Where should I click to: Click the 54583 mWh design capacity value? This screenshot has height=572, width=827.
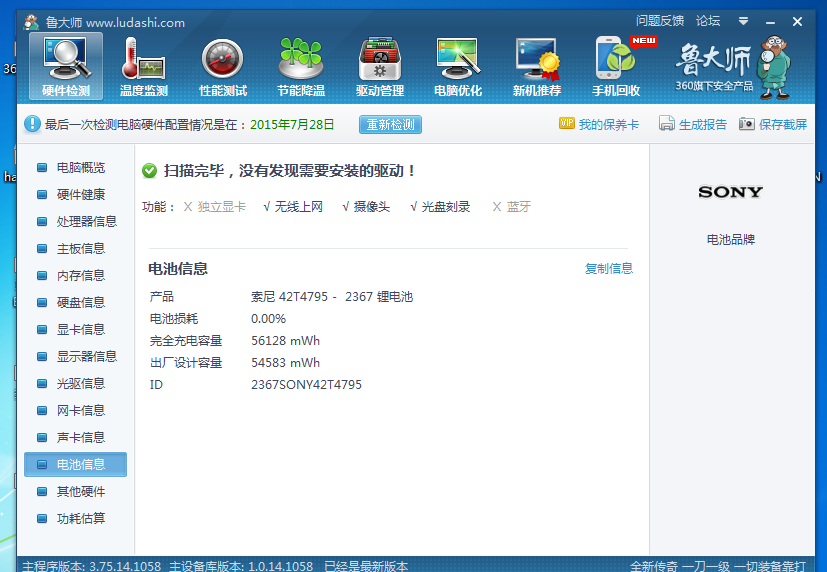tap(285, 363)
